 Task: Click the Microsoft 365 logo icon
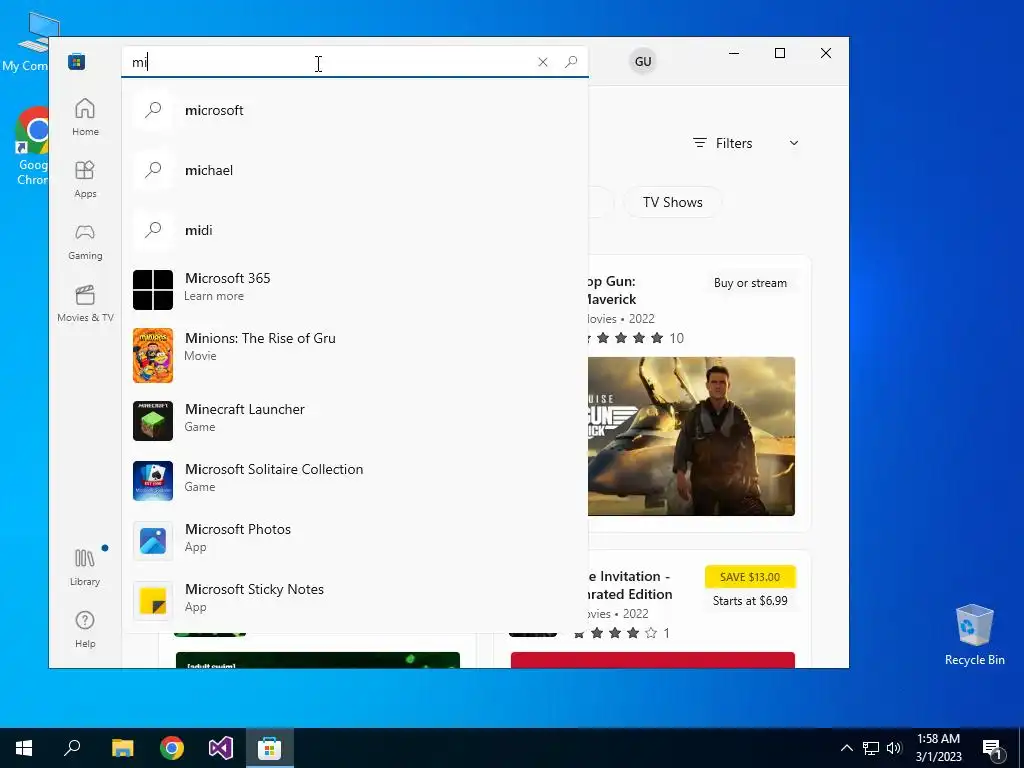tap(153, 290)
